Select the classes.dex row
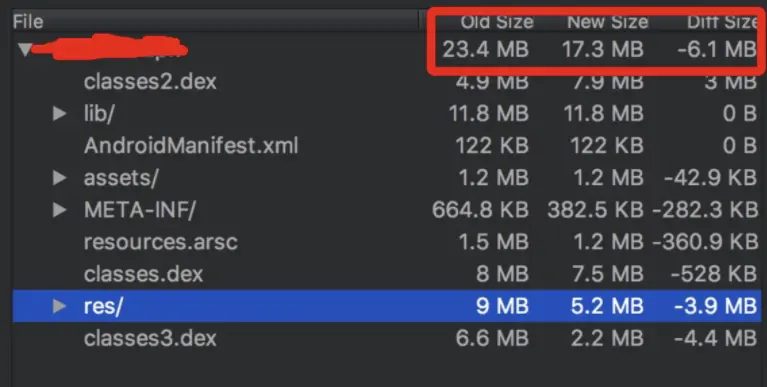 (386, 274)
